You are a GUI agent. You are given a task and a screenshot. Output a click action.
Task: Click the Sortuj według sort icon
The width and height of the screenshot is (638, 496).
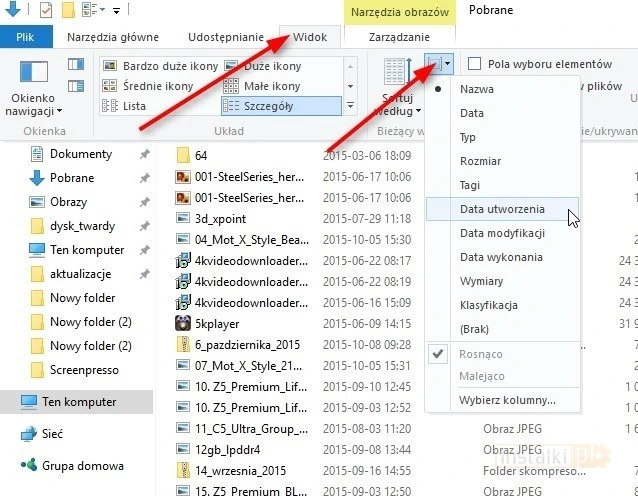(x=397, y=72)
